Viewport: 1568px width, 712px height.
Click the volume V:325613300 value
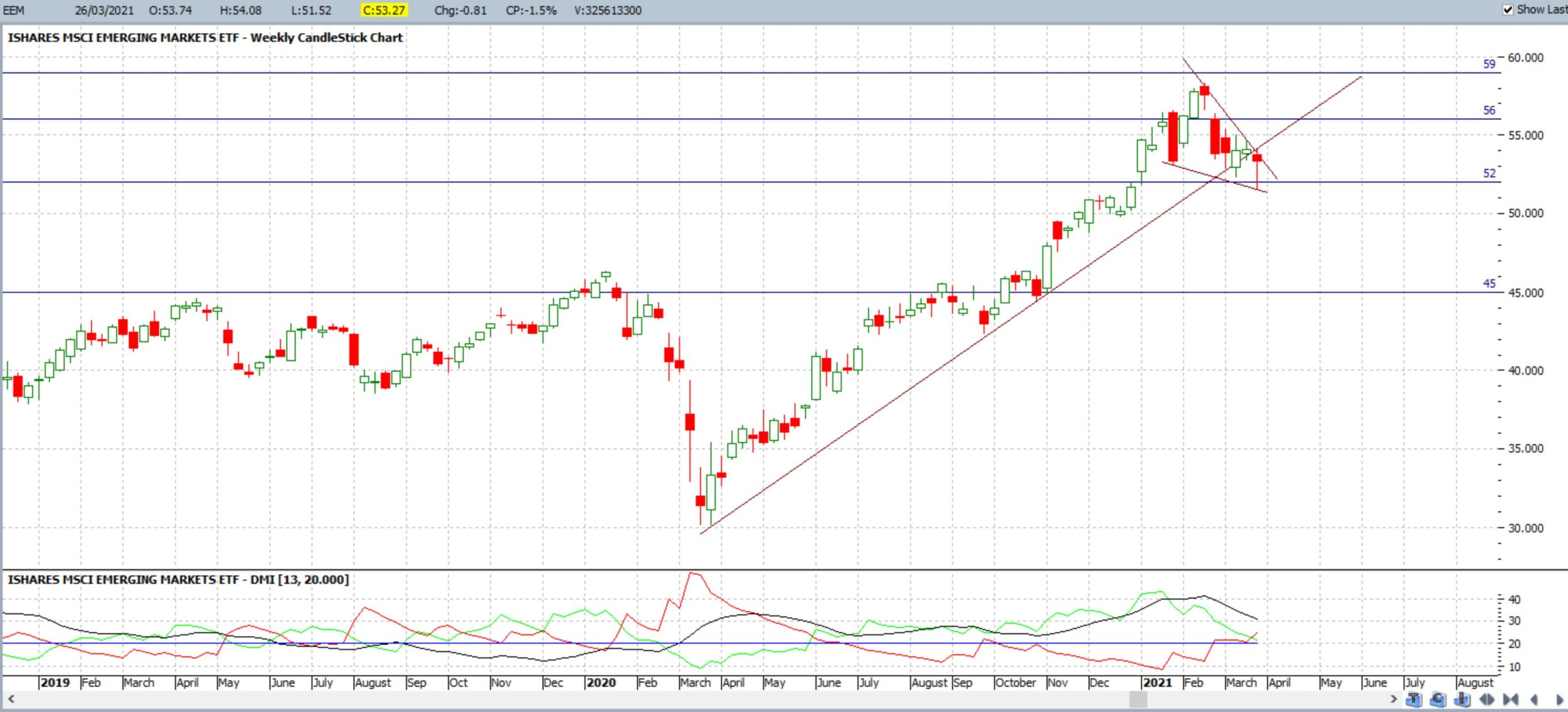pyautogui.click(x=608, y=10)
